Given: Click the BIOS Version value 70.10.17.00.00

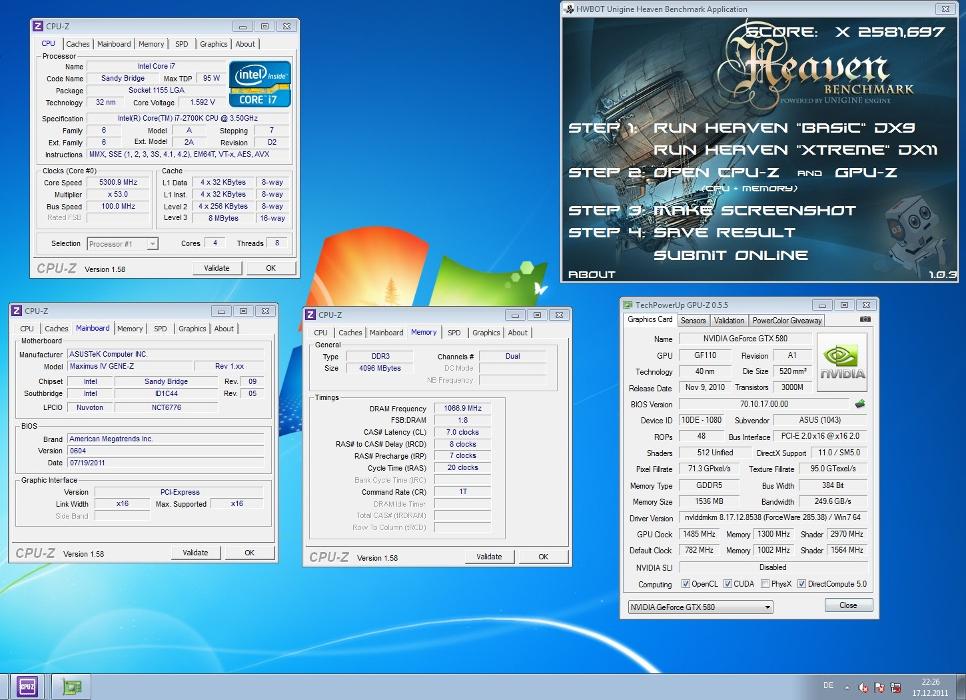Looking at the screenshot, I should coord(763,404).
